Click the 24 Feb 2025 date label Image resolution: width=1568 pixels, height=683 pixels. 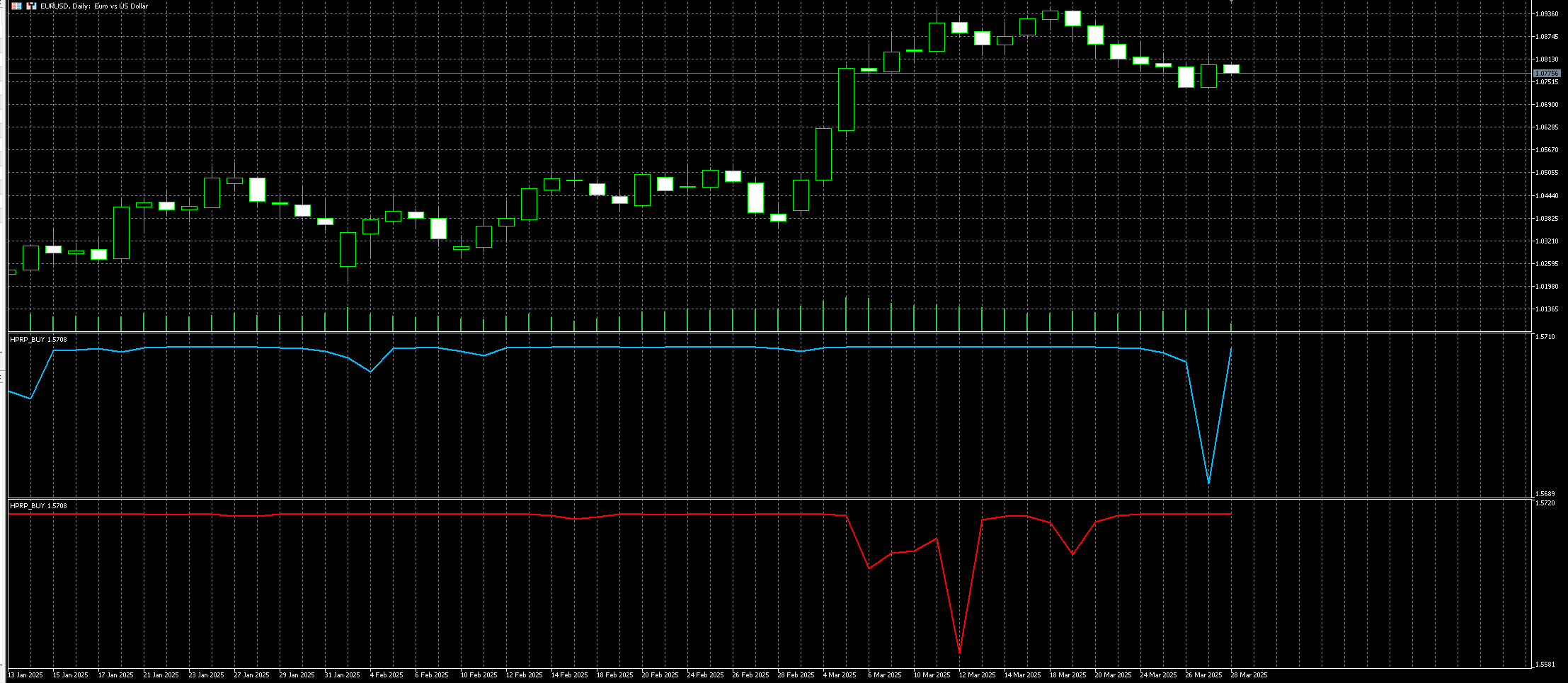click(705, 675)
